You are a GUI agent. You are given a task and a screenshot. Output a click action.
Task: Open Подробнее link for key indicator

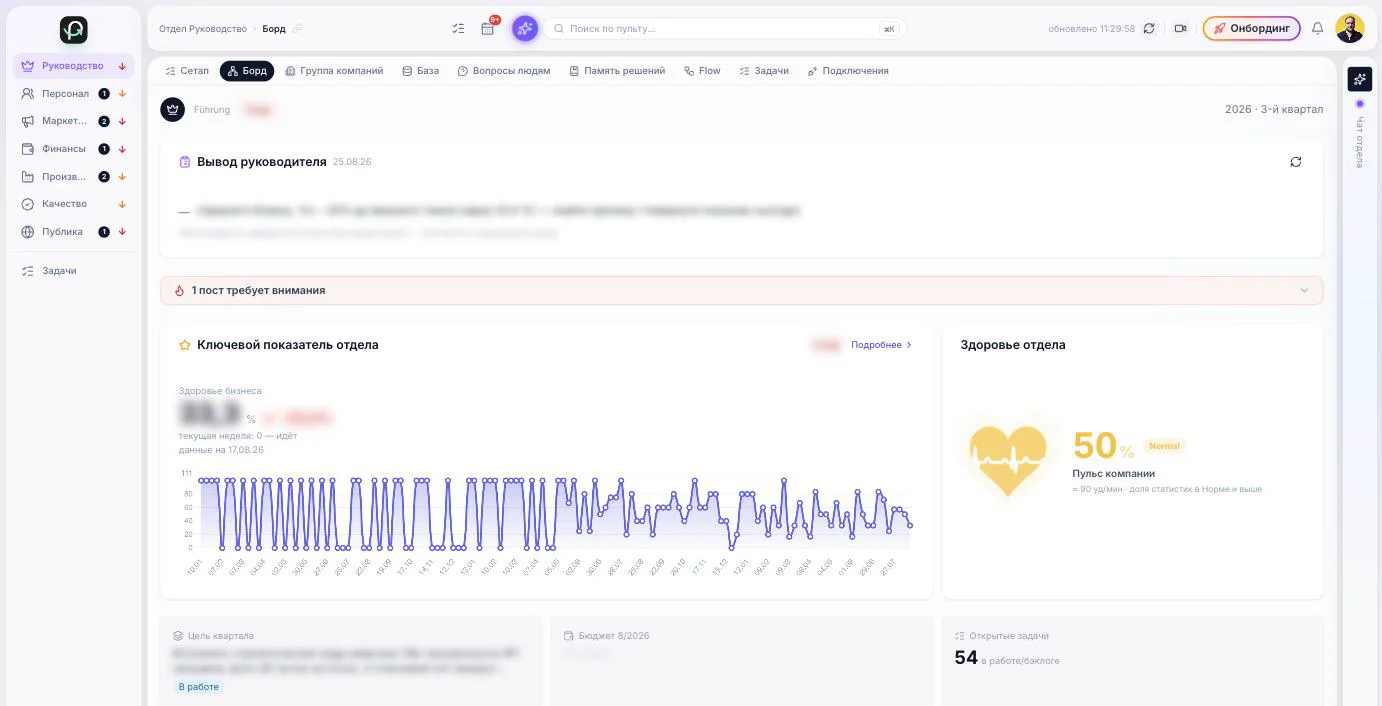click(881, 345)
